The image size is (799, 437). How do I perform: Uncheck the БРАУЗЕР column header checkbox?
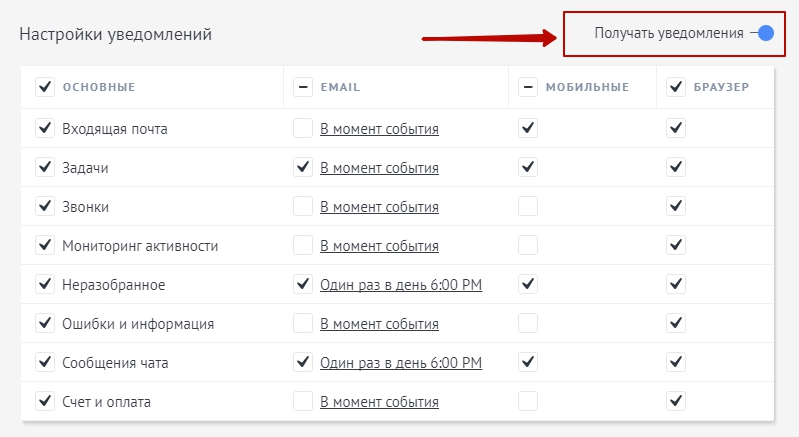click(676, 87)
